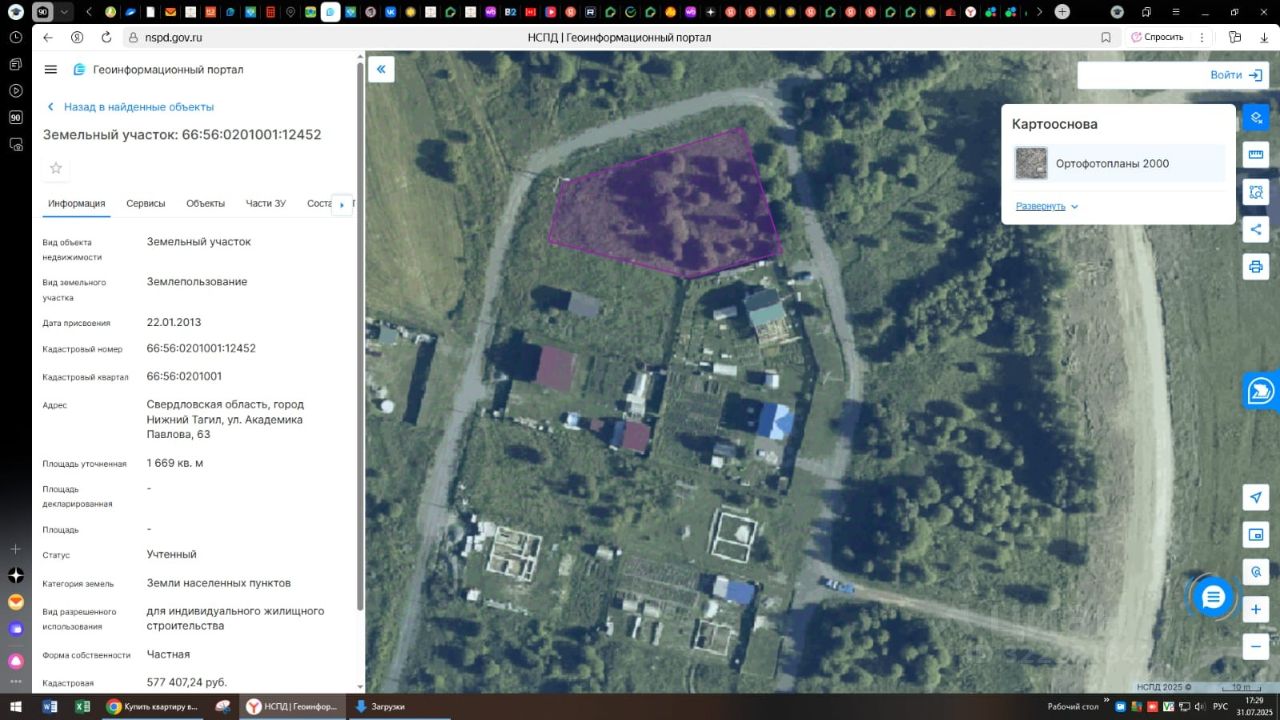Select the Ортофотопланы 2000 basemap thumbnail

tap(1031, 163)
